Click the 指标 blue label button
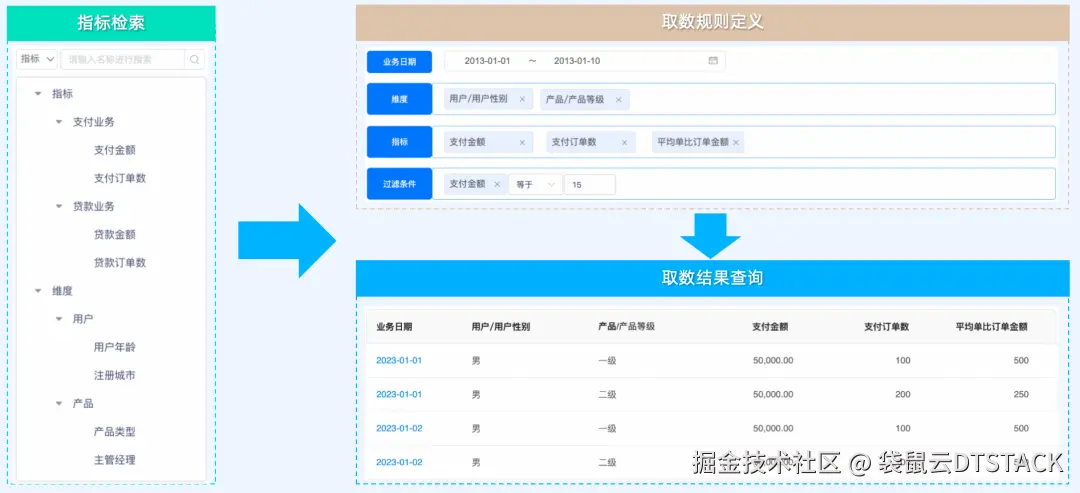Viewport: 1080px width, 493px height. point(399,142)
